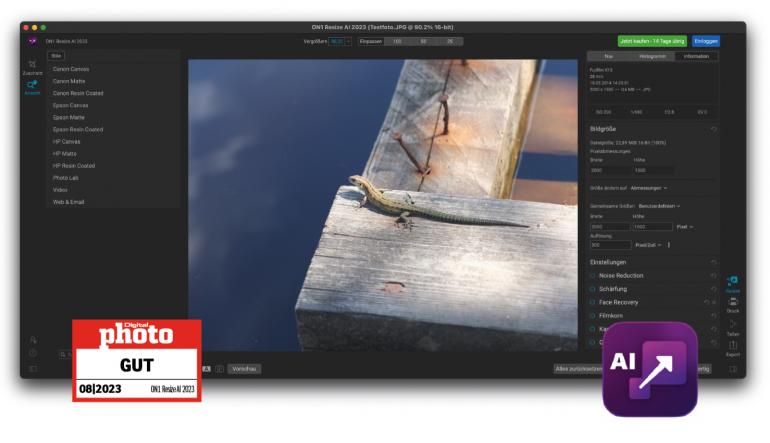Enable Filmkorn
The image size is (770, 443).
pos(592,316)
